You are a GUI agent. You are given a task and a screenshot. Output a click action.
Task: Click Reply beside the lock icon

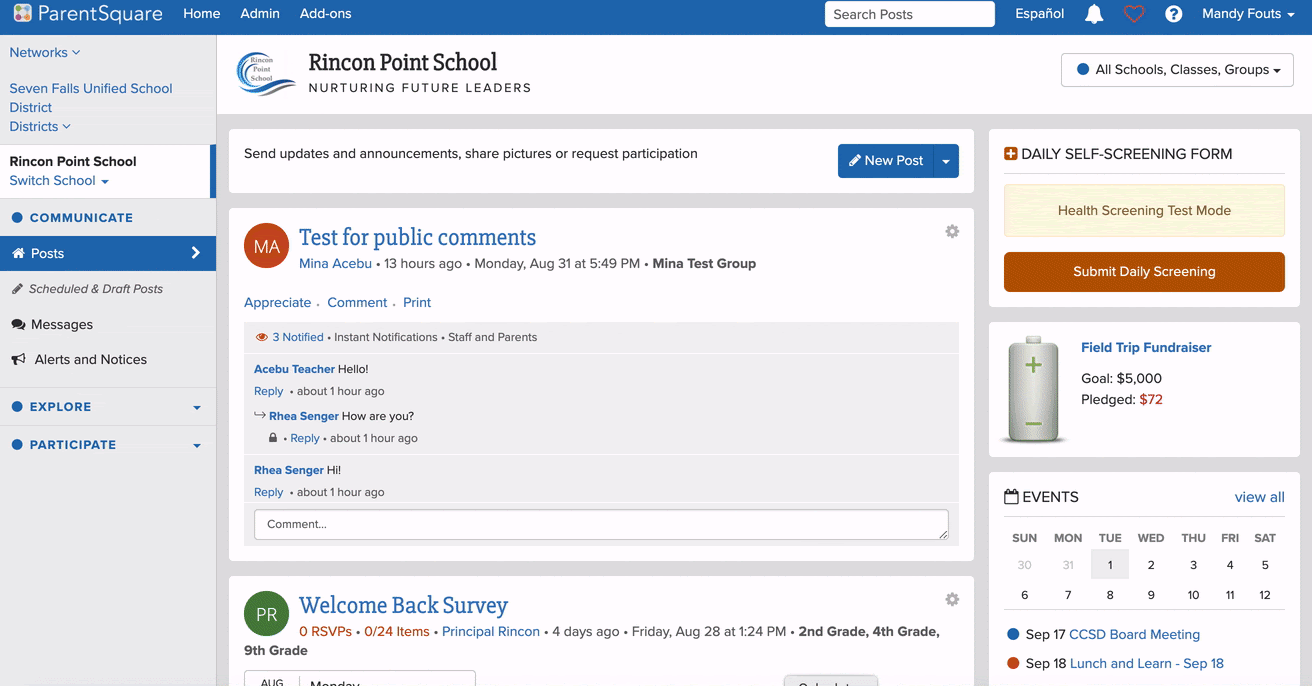click(305, 439)
